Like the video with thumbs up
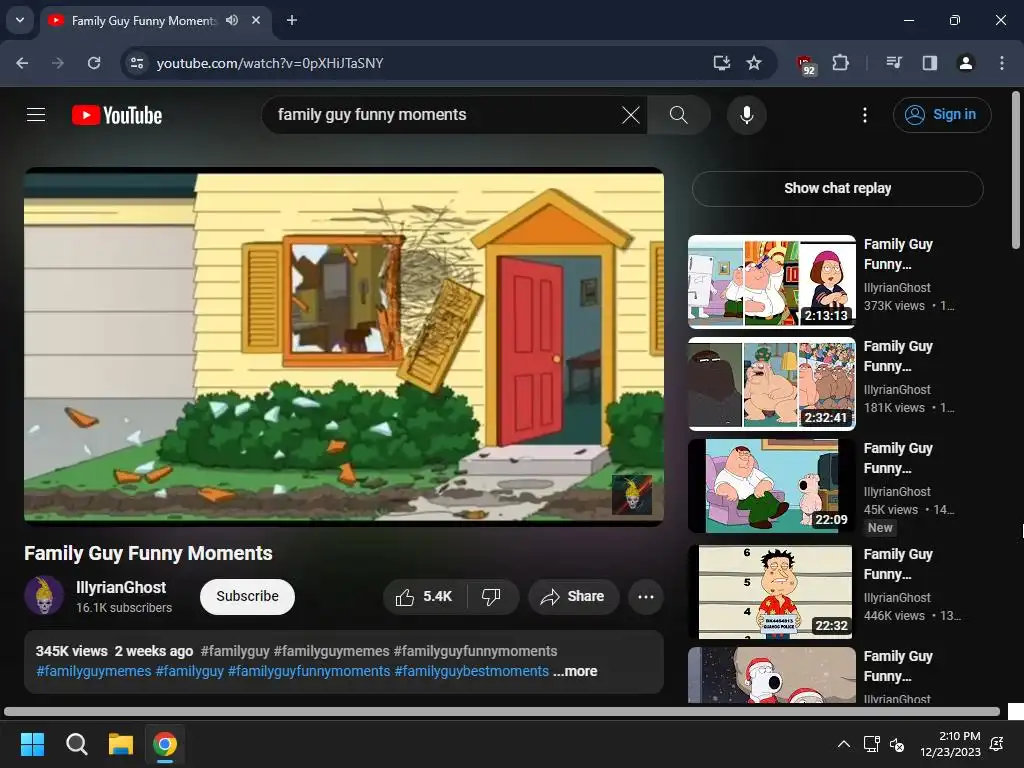1024x768 pixels. (424, 596)
